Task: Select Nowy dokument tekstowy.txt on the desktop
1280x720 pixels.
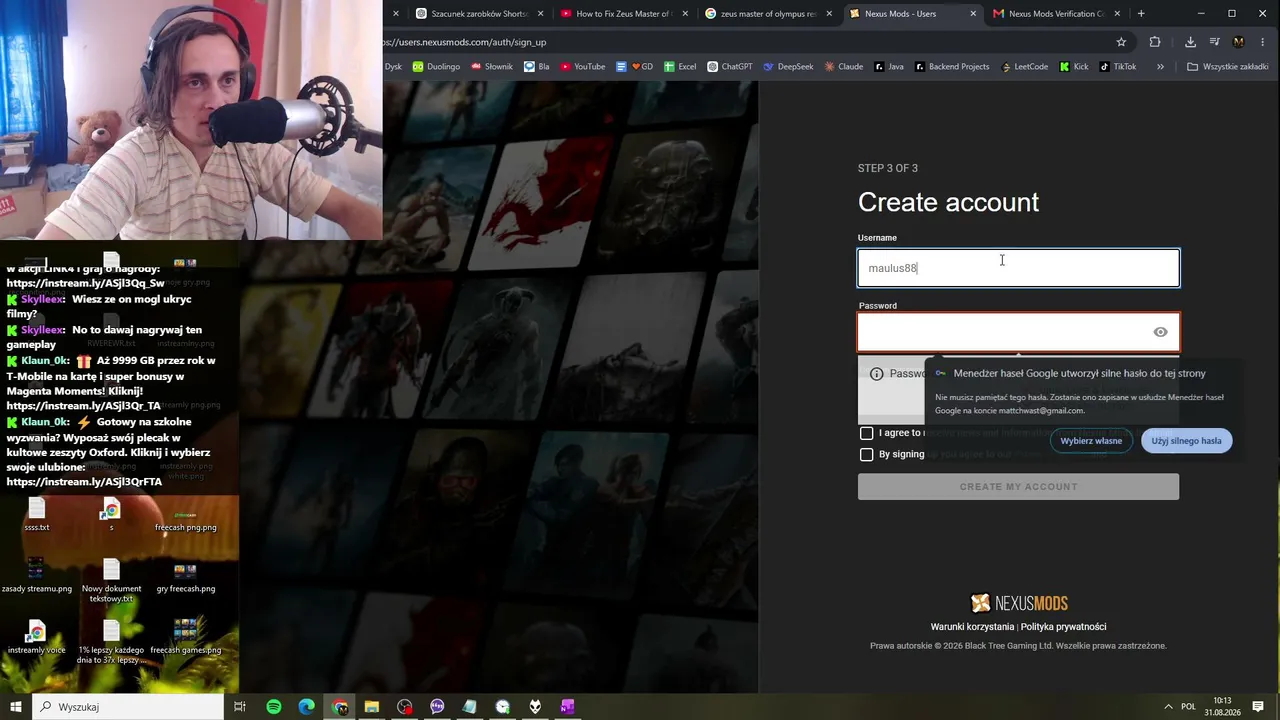Action: point(111,580)
